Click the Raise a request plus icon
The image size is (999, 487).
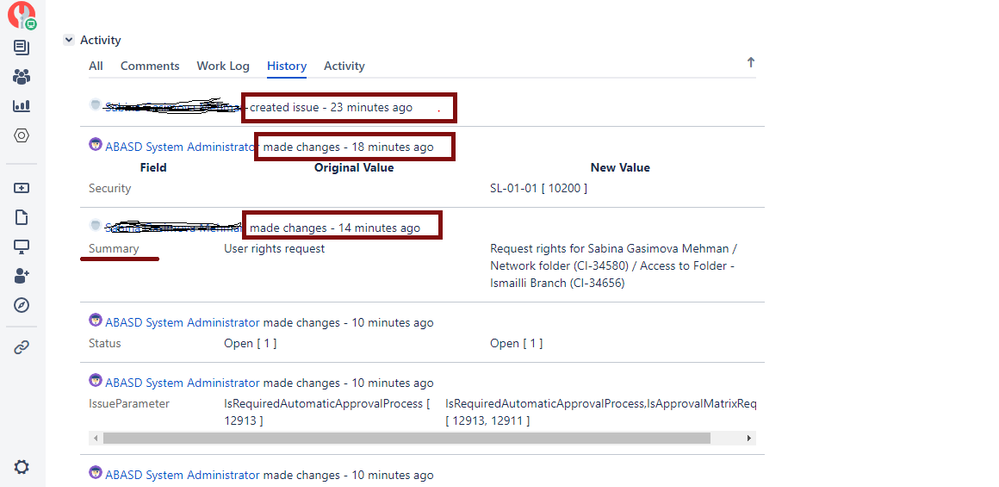pyautogui.click(x=22, y=189)
